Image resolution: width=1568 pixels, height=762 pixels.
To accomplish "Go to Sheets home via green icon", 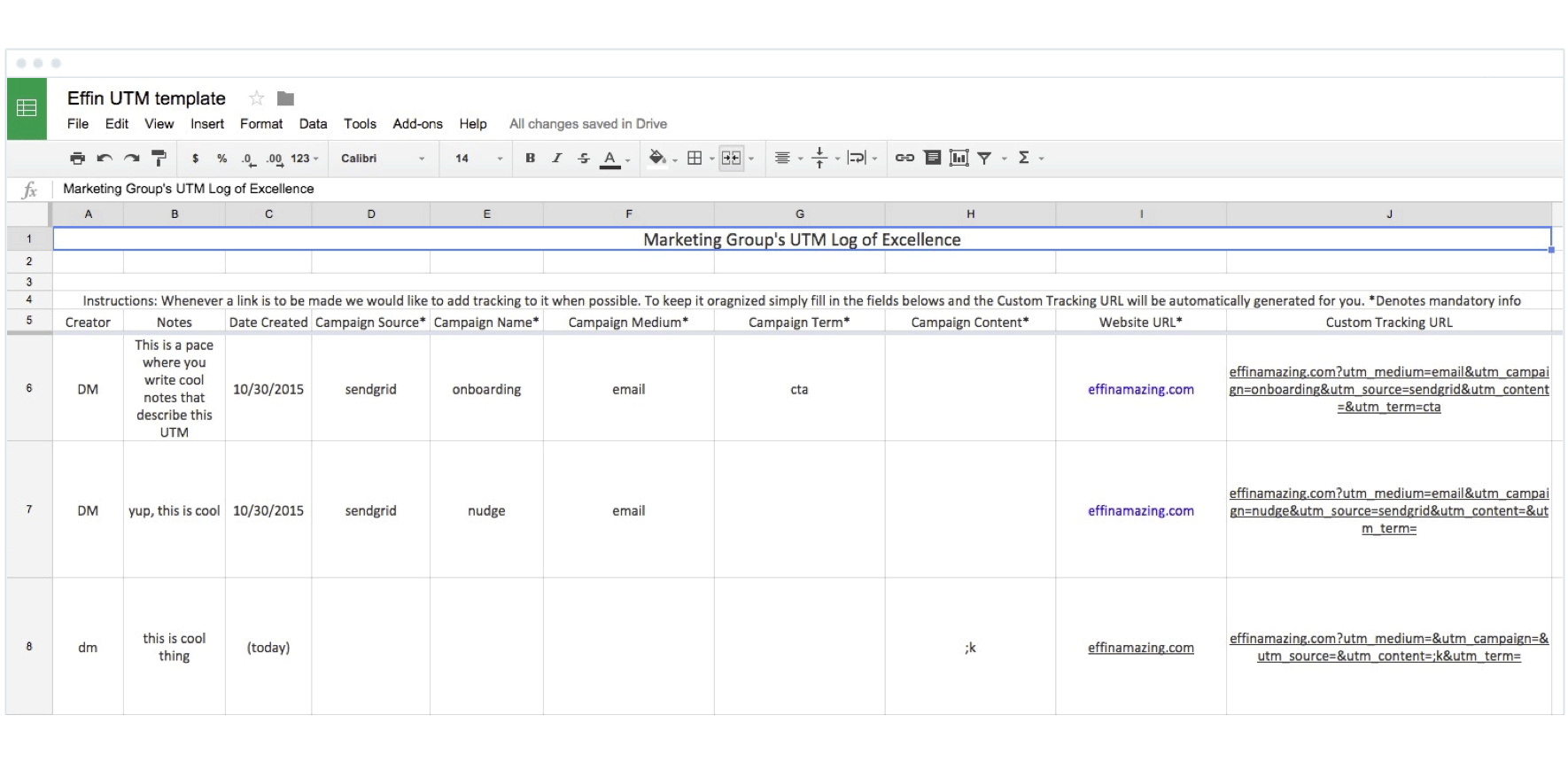I will pos(27,108).
